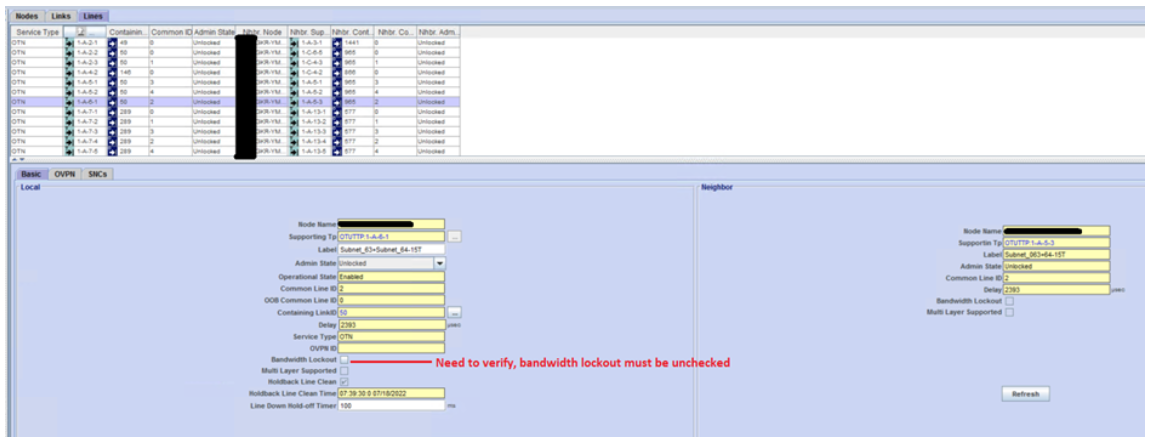
Task: Open the Admin State dropdown arrow
Action: 439,262
